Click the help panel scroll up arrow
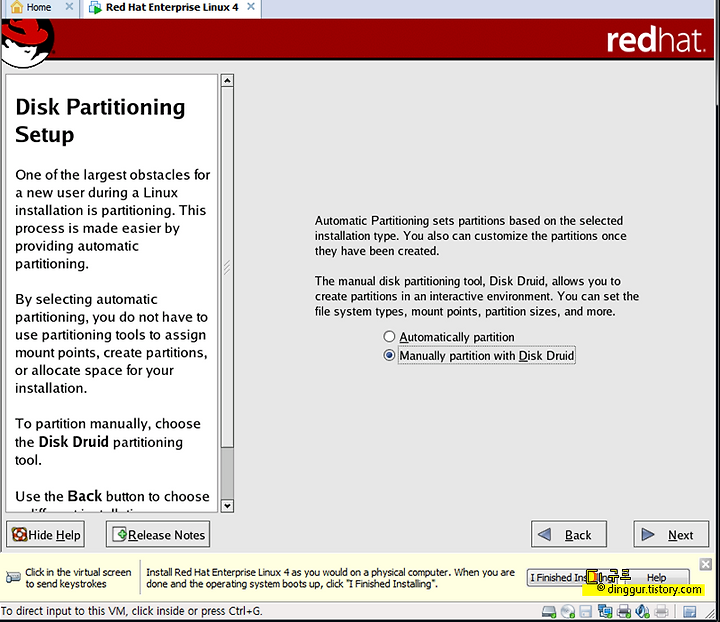Viewport: 720px width, 622px height. (x=227, y=81)
